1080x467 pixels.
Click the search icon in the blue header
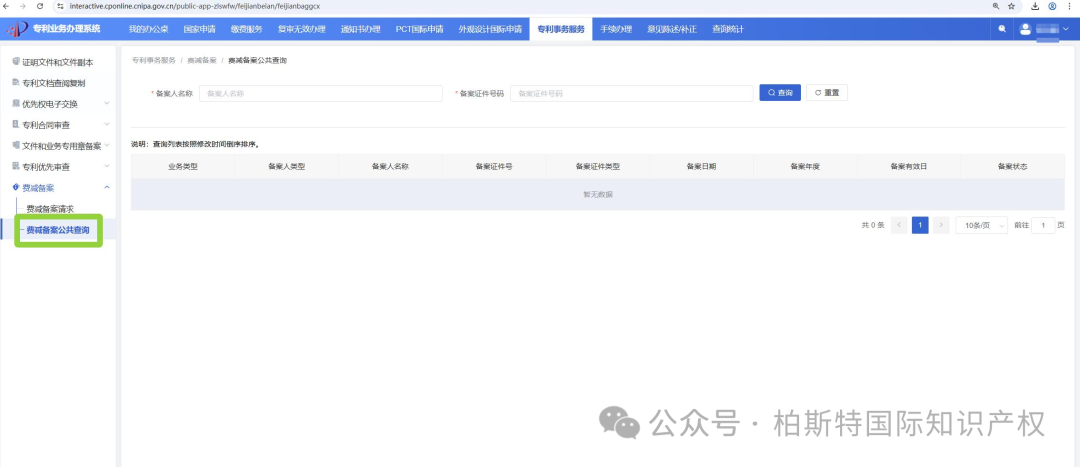click(x=1001, y=29)
